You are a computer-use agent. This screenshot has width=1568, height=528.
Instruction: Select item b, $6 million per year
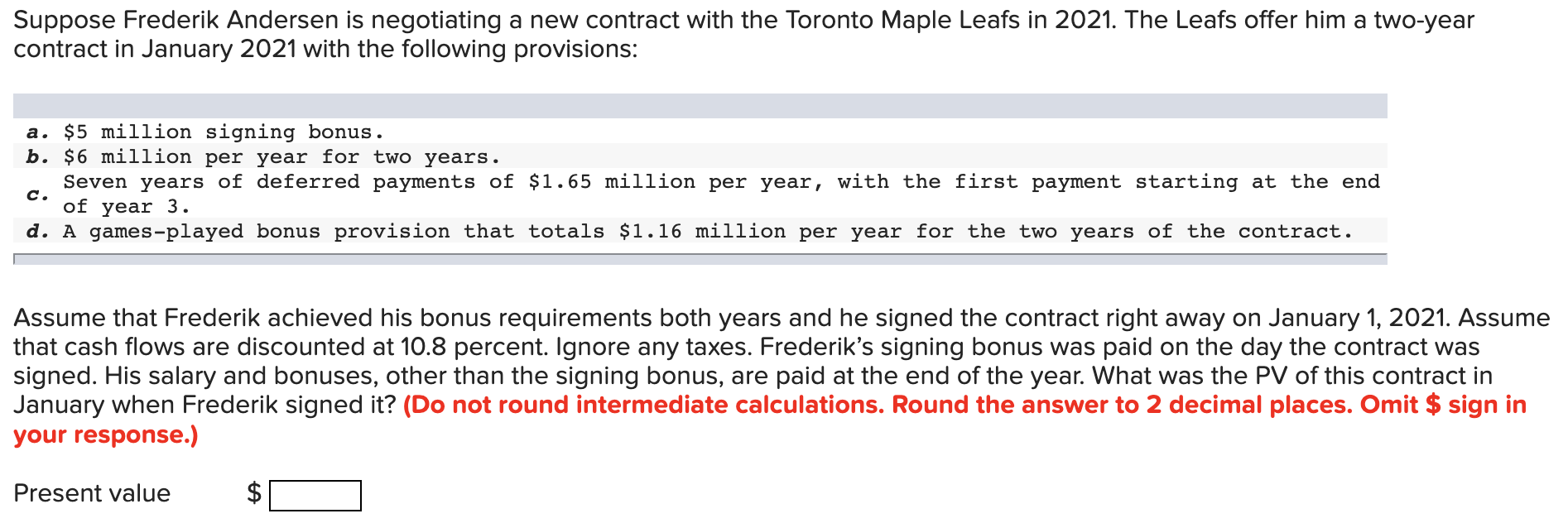coord(263,156)
